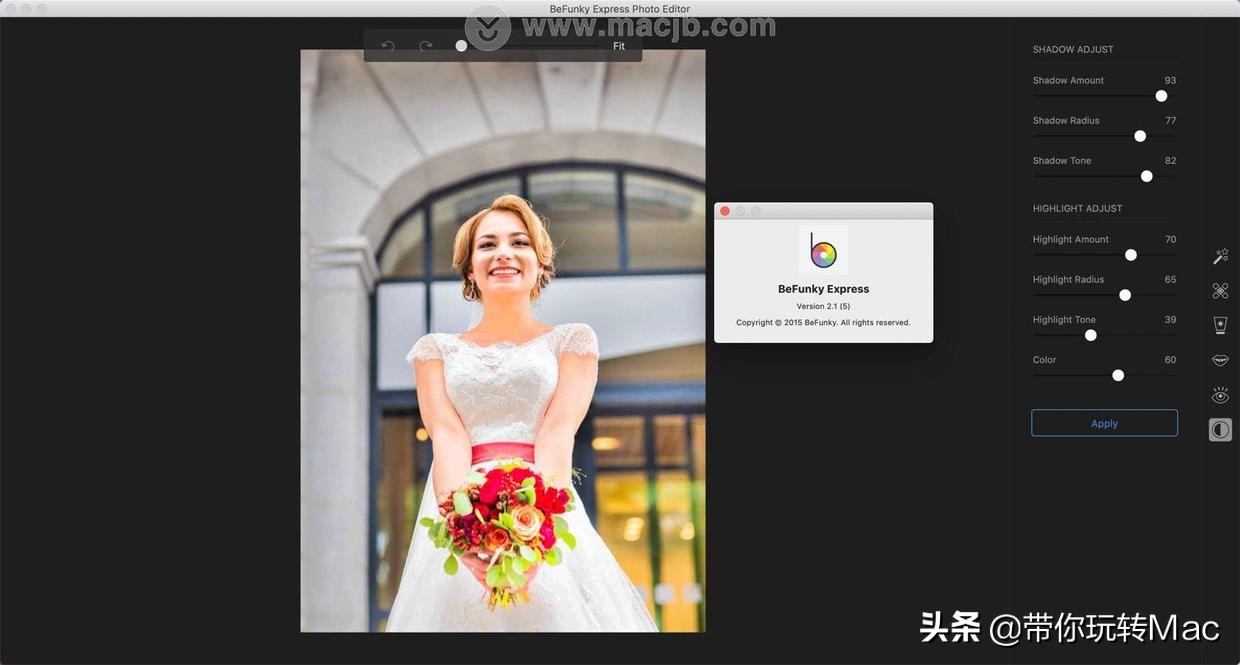Choose the lips teeth whitening tool

coord(1220,360)
